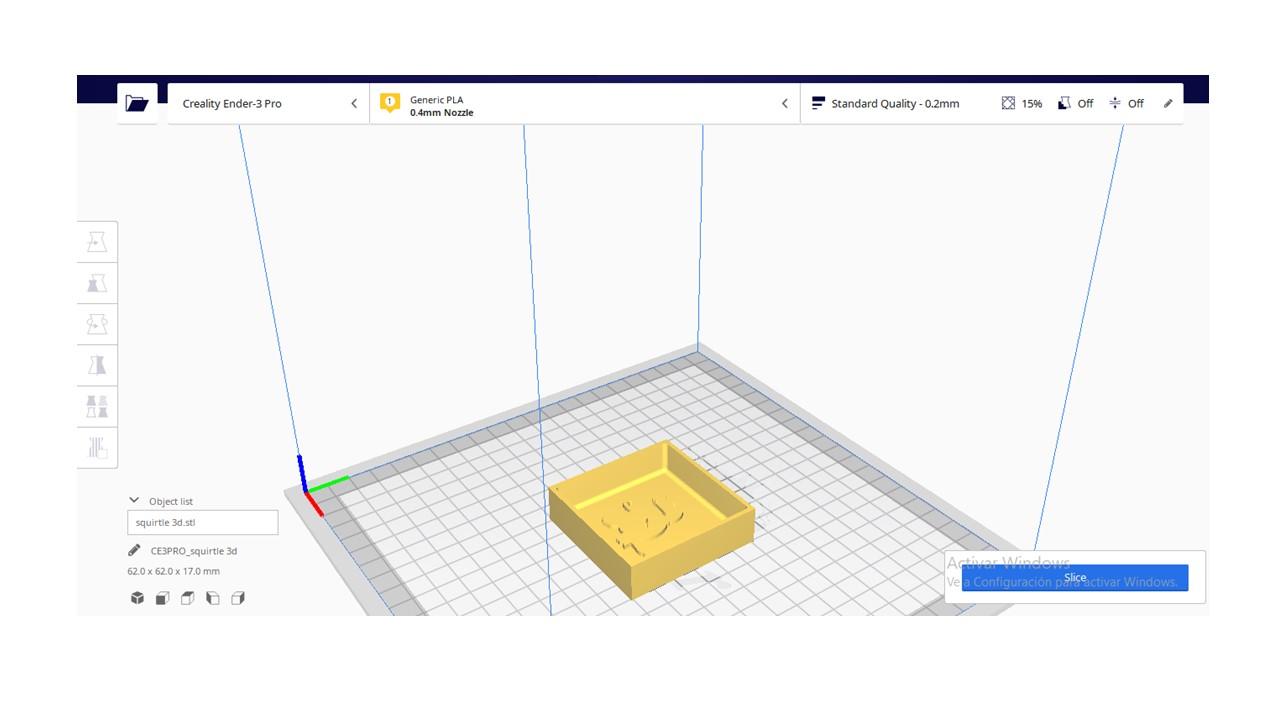The image size is (1280, 720).
Task: Select the yellow squirtle model on build plate
Action: (650, 520)
